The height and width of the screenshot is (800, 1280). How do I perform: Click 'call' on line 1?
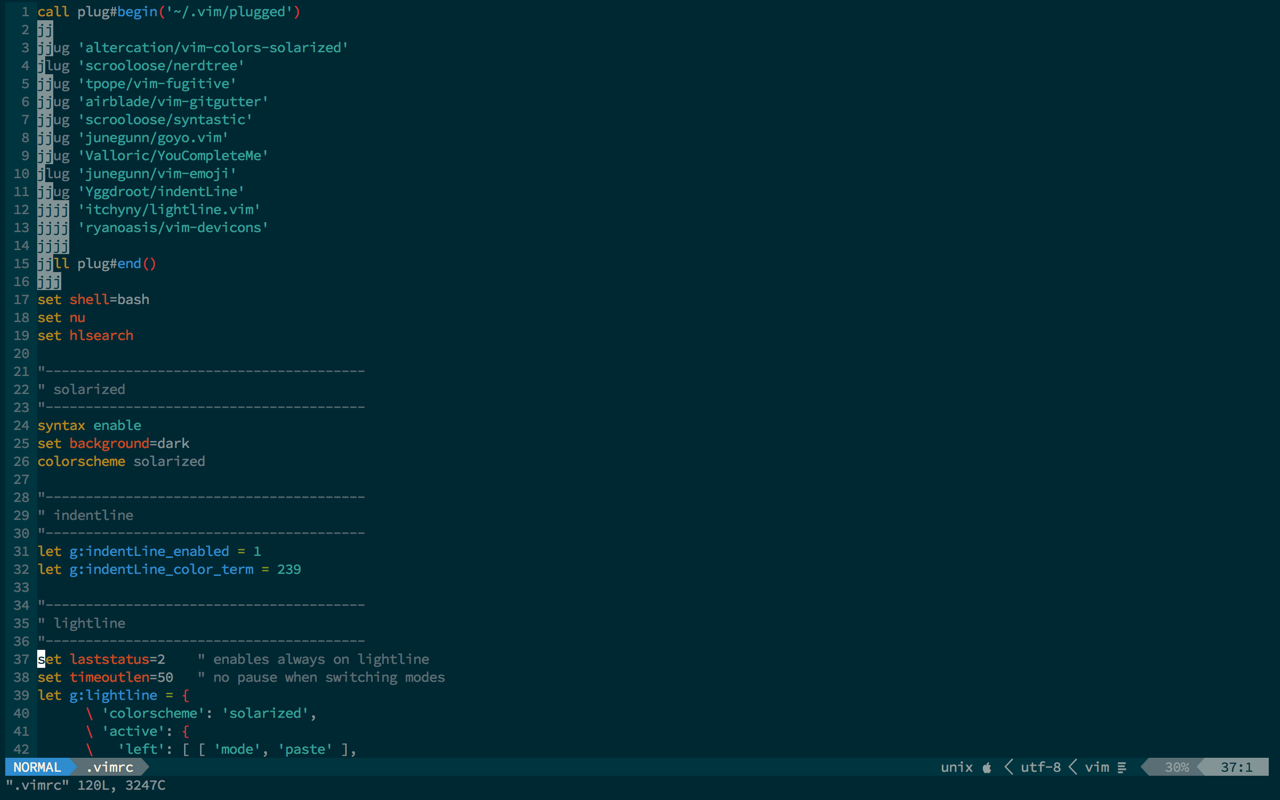(x=54, y=11)
